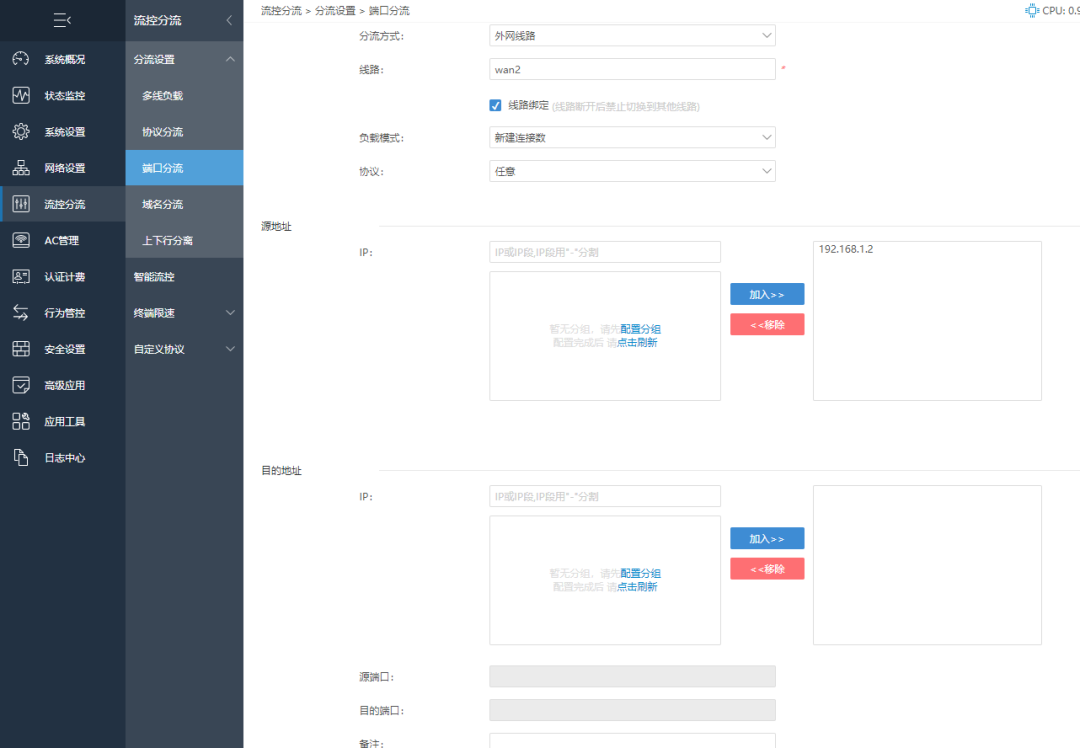Open 系统概况 dashboard icon
This screenshot has height=748, width=1080.
[21, 59]
